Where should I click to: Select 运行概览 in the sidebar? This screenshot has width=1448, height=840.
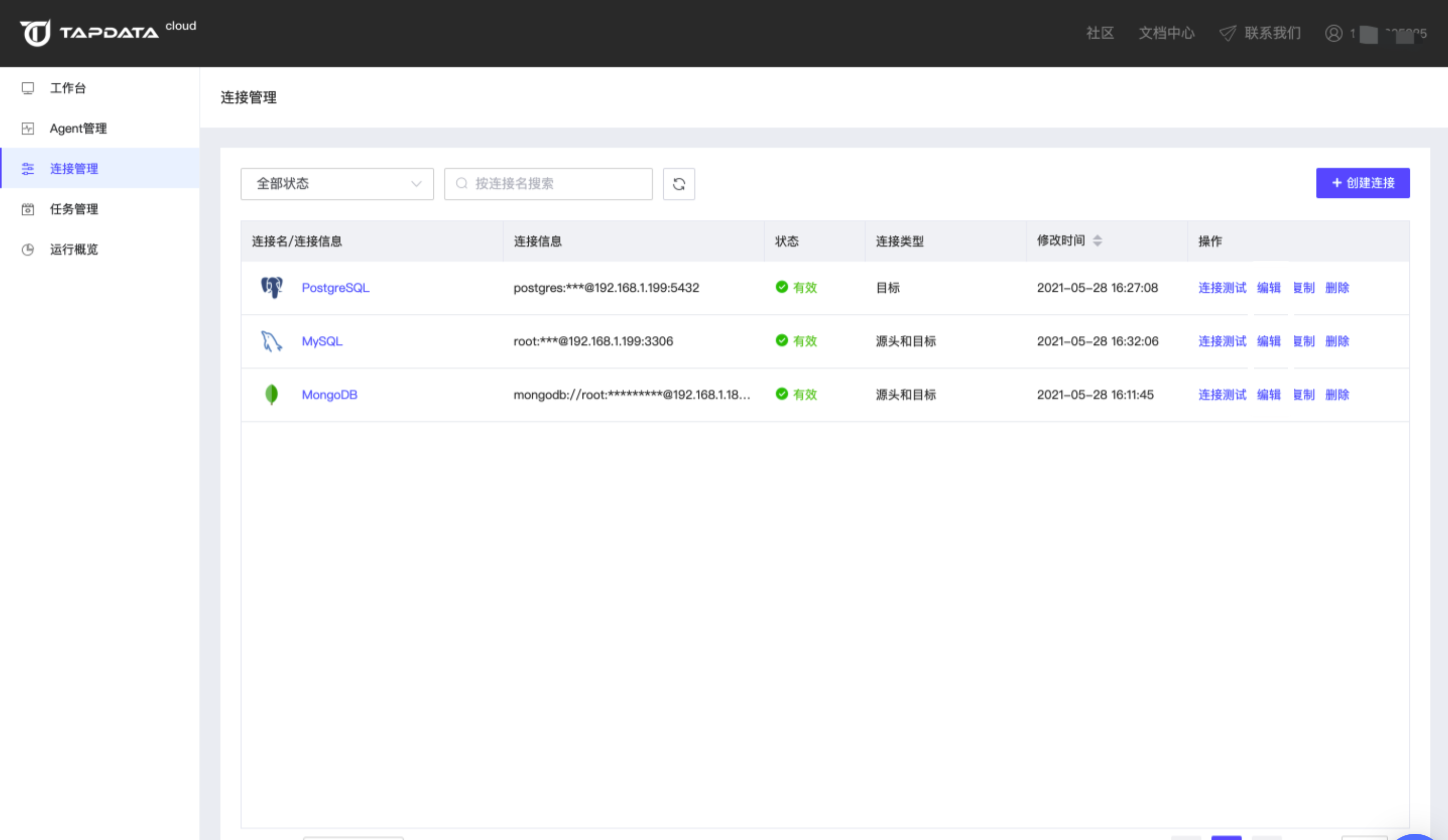pyautogui.click(x=74, y=249)
